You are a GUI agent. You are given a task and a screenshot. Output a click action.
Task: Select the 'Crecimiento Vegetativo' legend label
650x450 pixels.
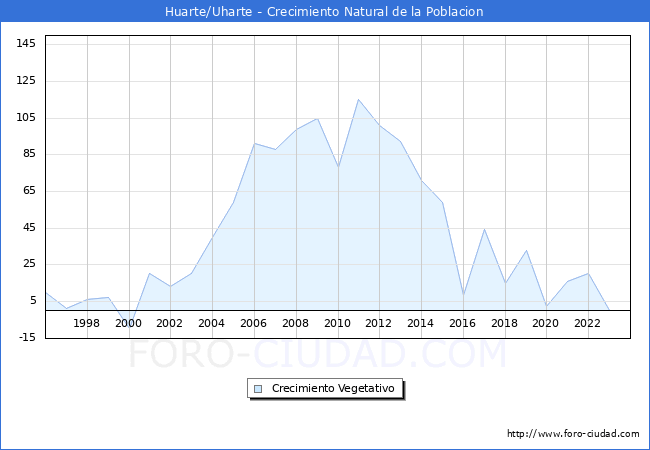tap(333, 389)
